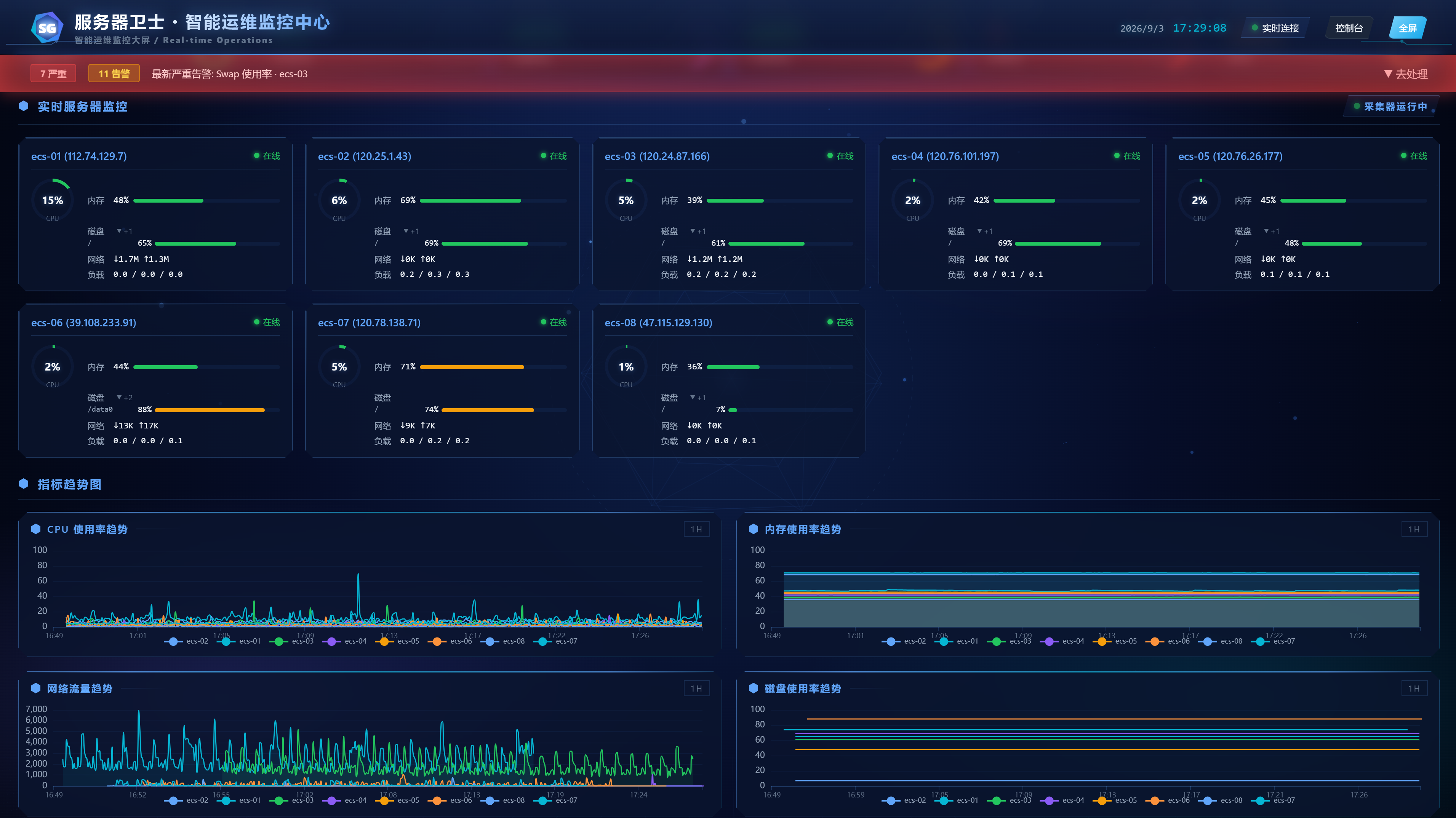Click ecs-01 memory 48% progress bar
Screen dimensions: 1456x818
tap(206, 201)
